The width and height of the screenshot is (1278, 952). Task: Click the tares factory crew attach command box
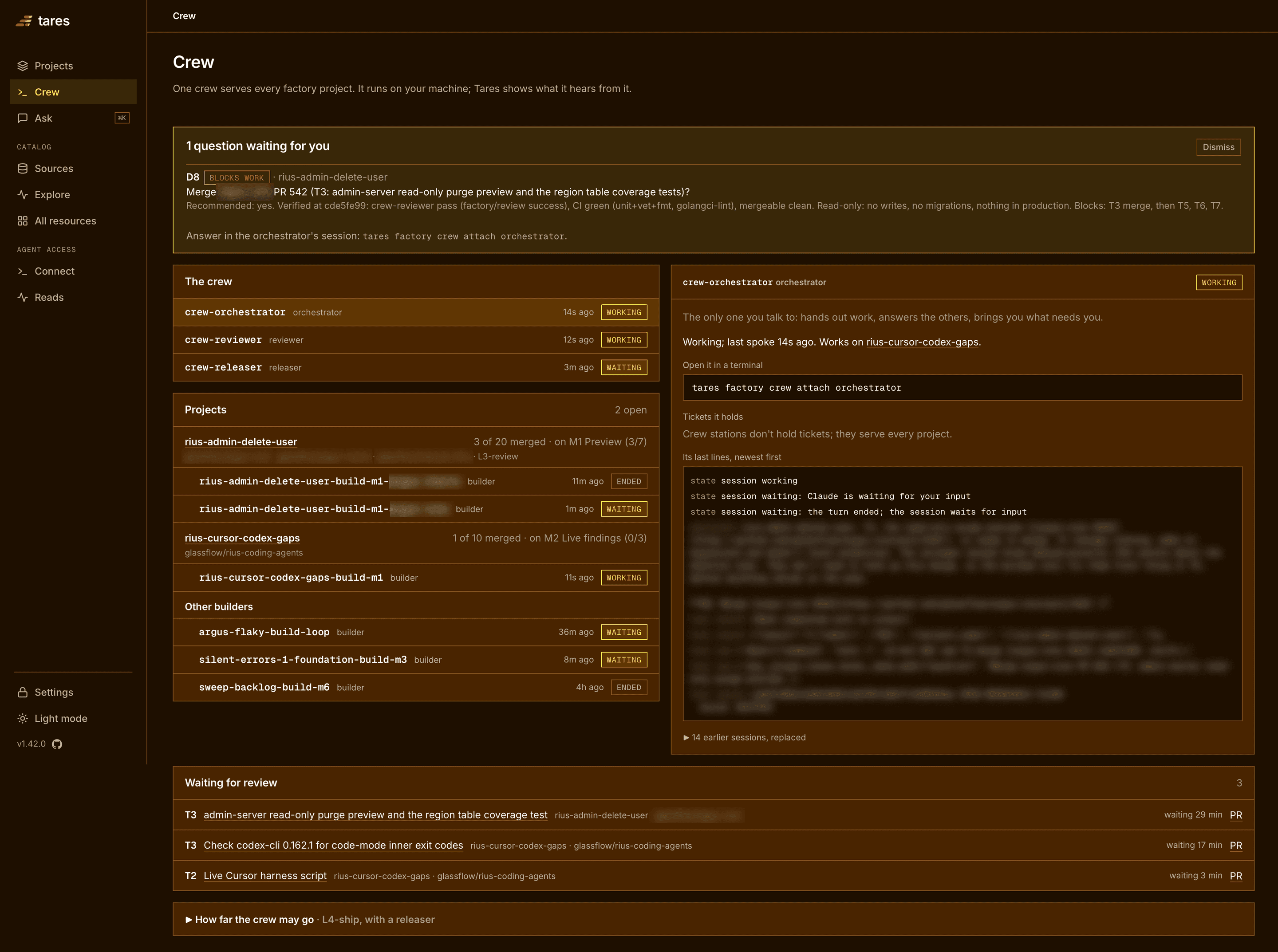pyautogui.click(x=962, y=388)
